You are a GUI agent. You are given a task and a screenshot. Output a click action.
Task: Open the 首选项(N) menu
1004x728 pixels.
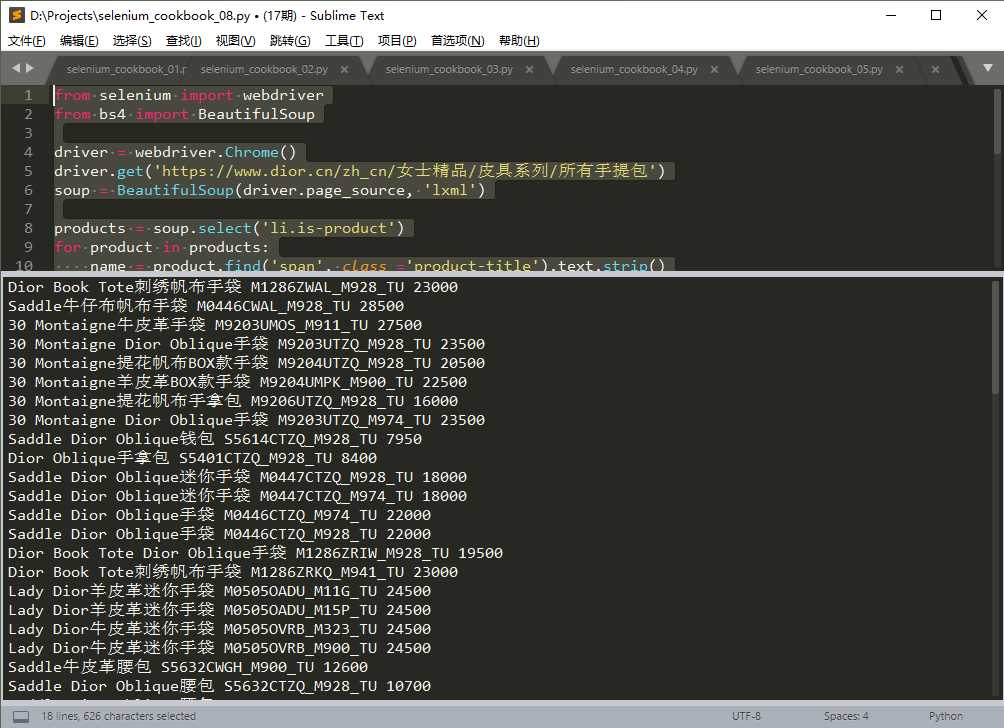[x=457, y=41]
